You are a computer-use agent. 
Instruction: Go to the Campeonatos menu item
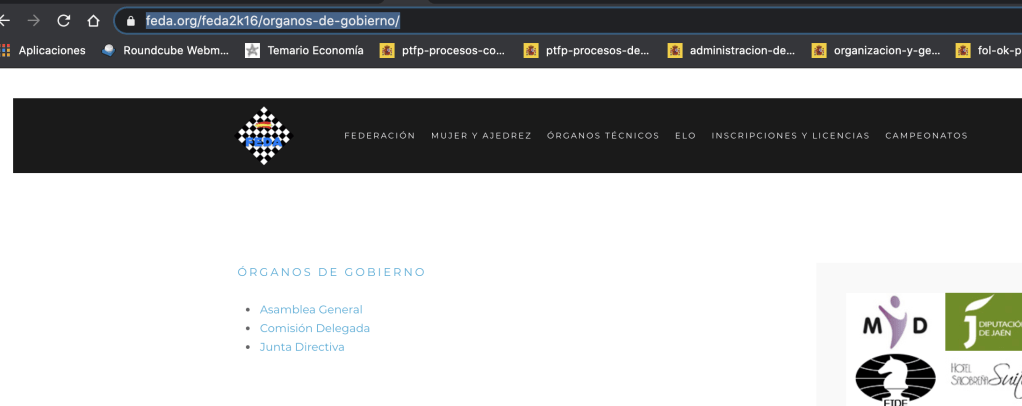point(926,136)
